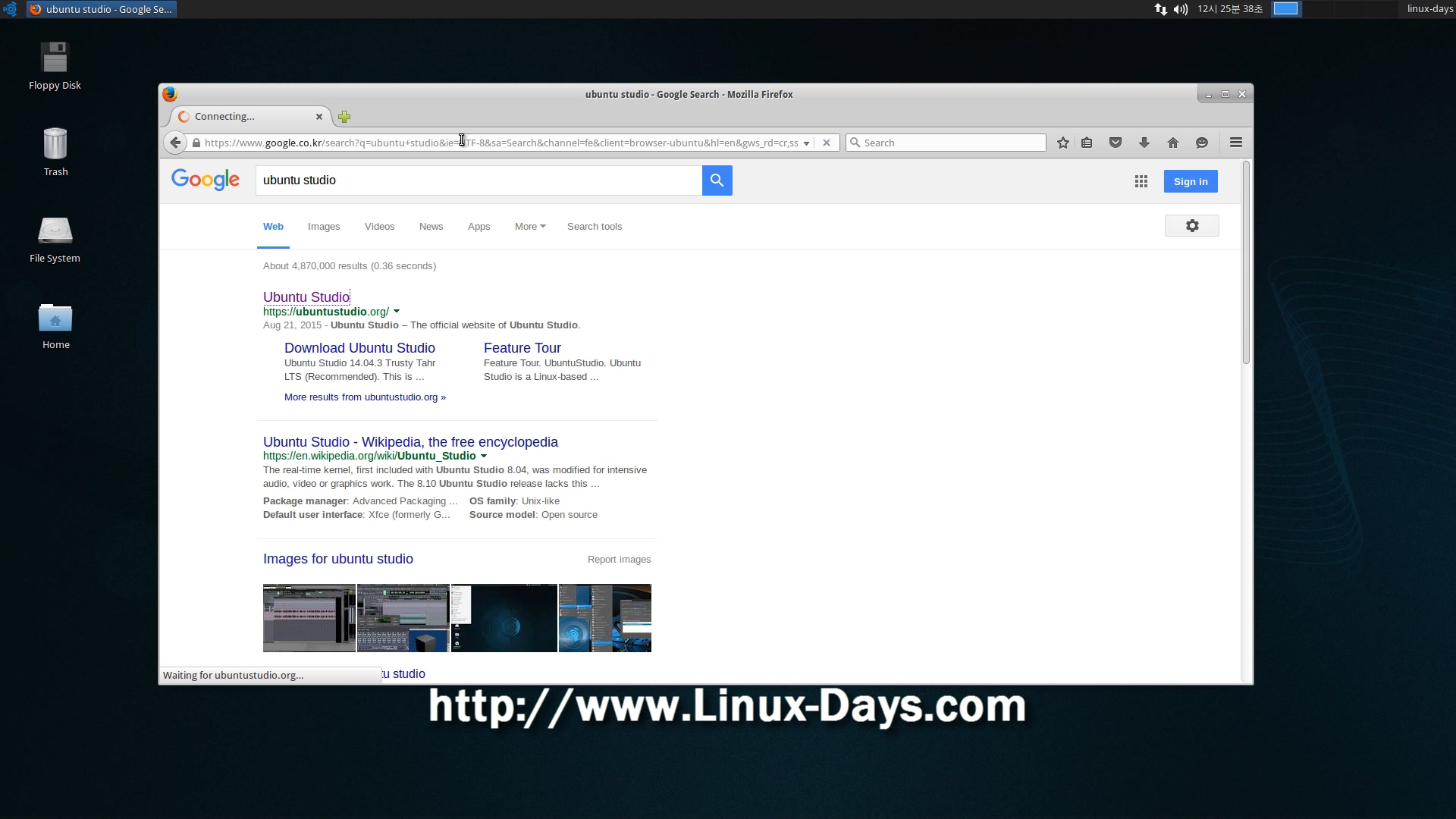Open the Home folder desktop icon
Image resolution: width=1456 pixels, height=819 pixels.
55,326
